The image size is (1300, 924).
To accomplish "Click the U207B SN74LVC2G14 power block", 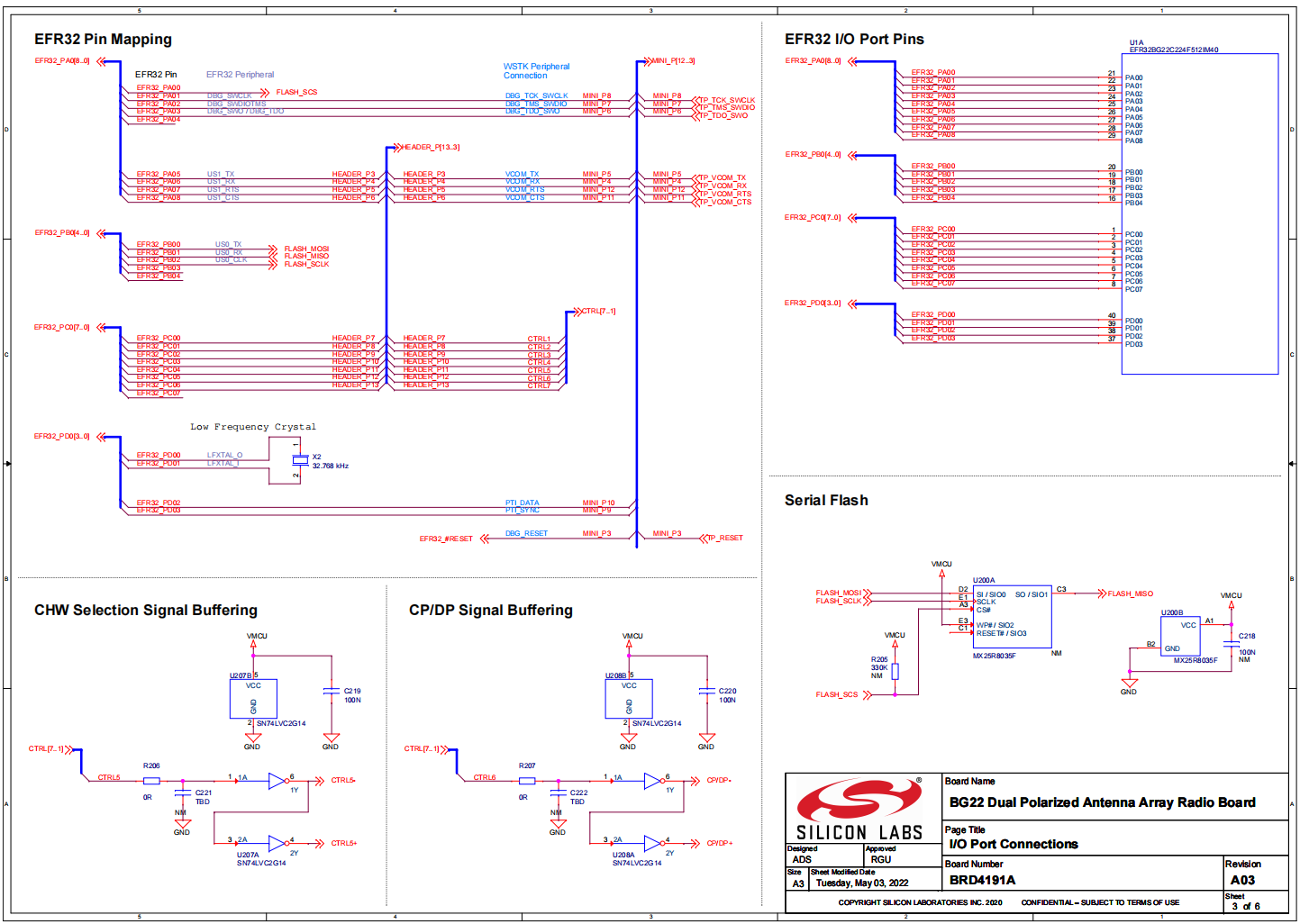I will click(x=253, y=699).
